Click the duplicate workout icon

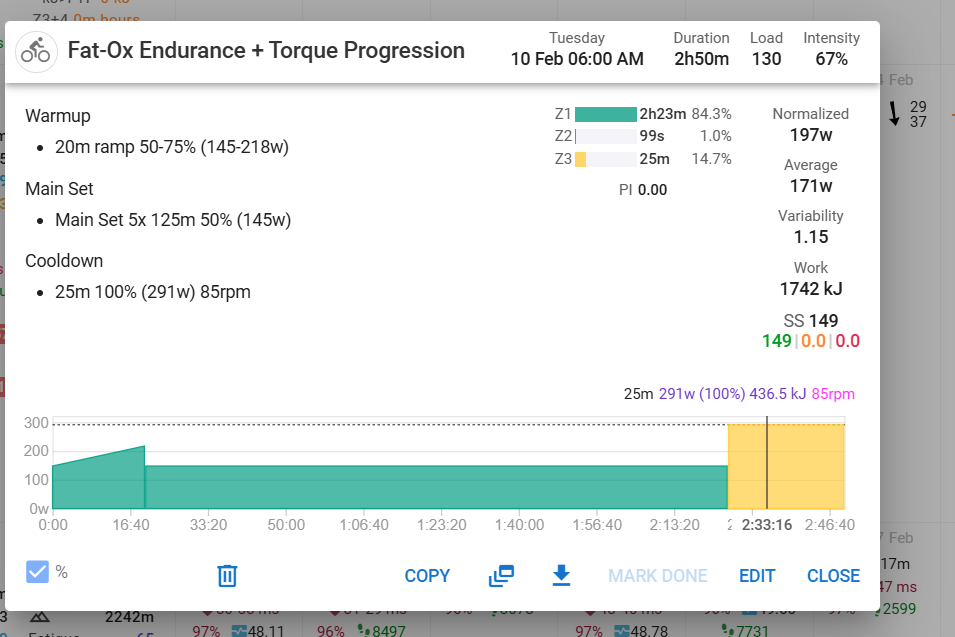coord(501,575)
